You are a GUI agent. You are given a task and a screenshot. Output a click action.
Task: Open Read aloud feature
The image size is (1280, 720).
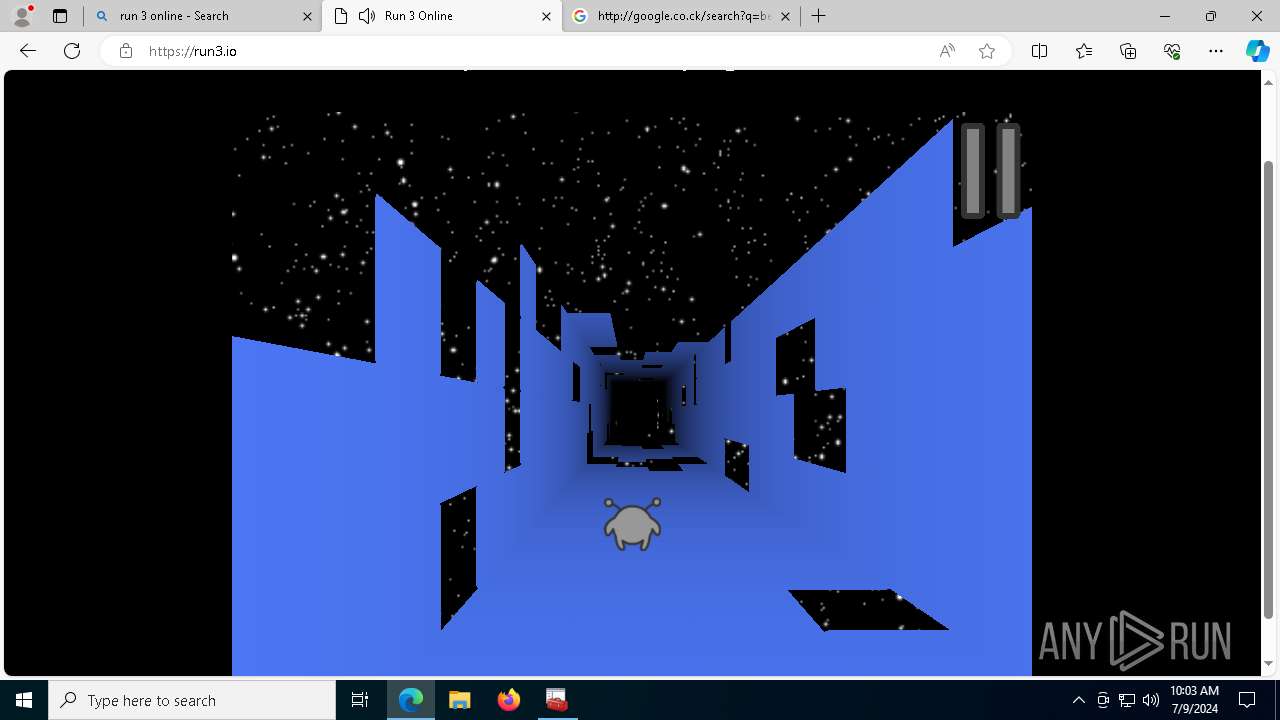(x=947, y=51)
